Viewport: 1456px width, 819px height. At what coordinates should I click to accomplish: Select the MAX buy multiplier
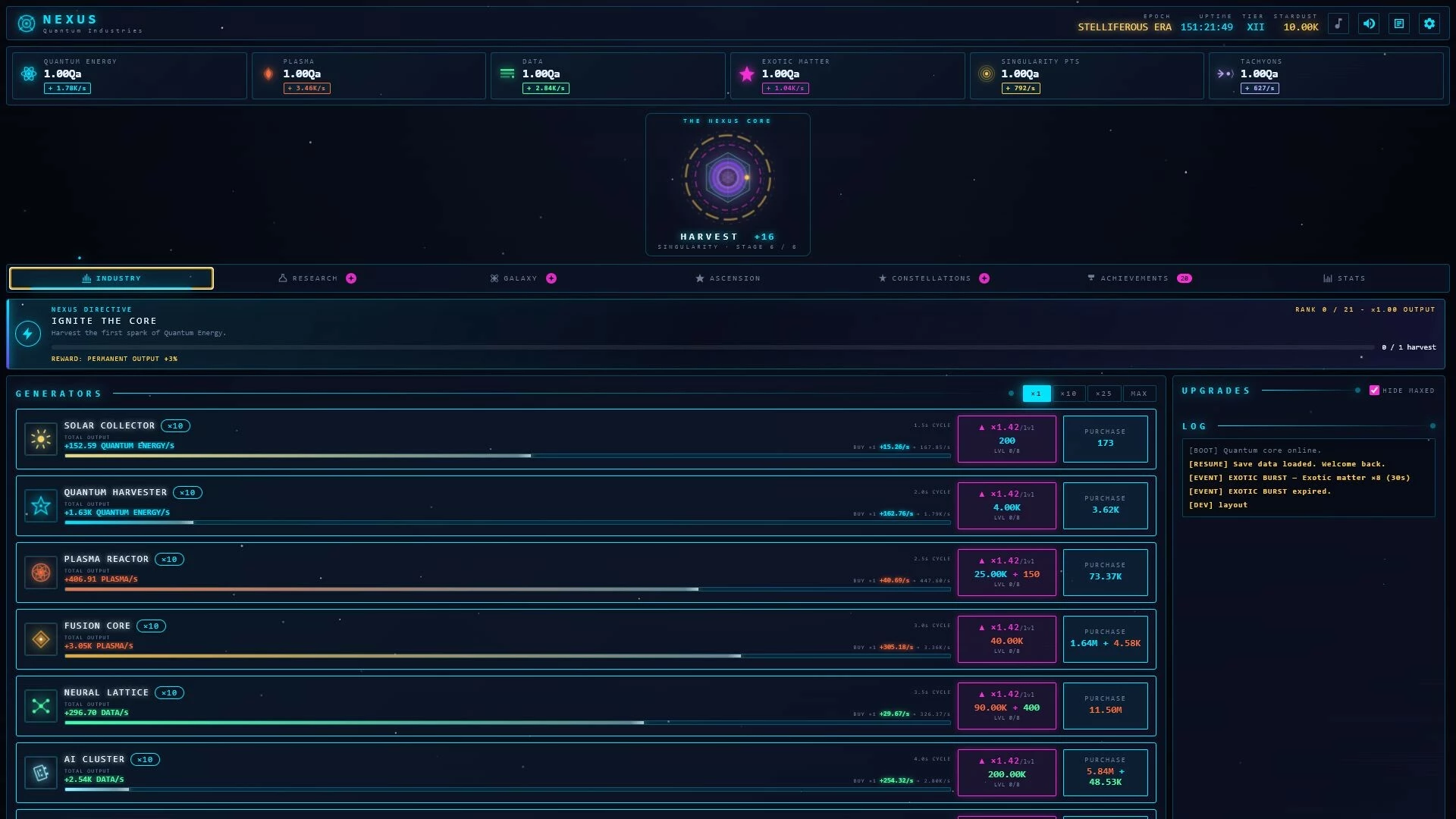(1139, 394)
